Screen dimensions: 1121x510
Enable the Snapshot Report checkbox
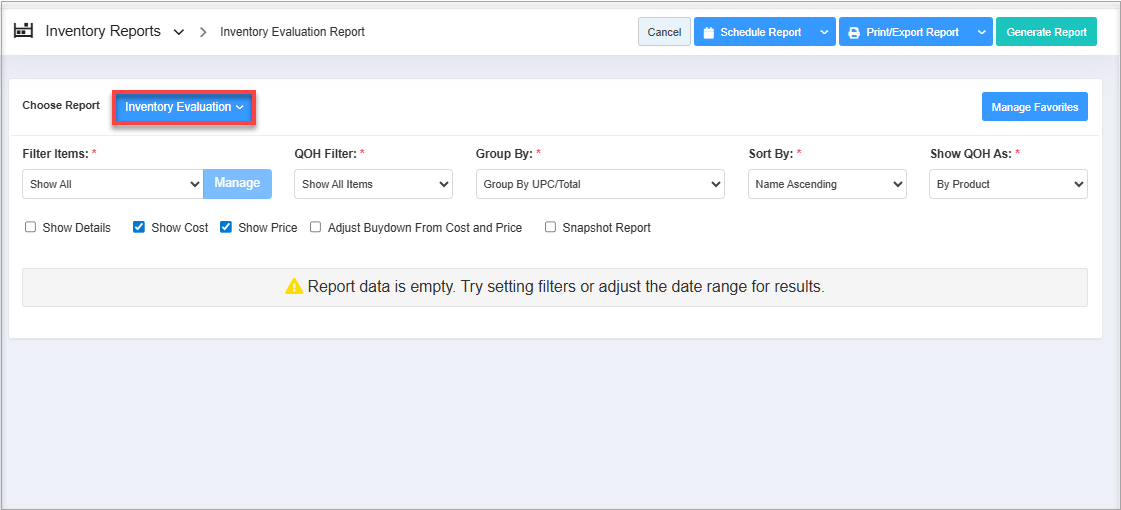[x=550, y=228]
